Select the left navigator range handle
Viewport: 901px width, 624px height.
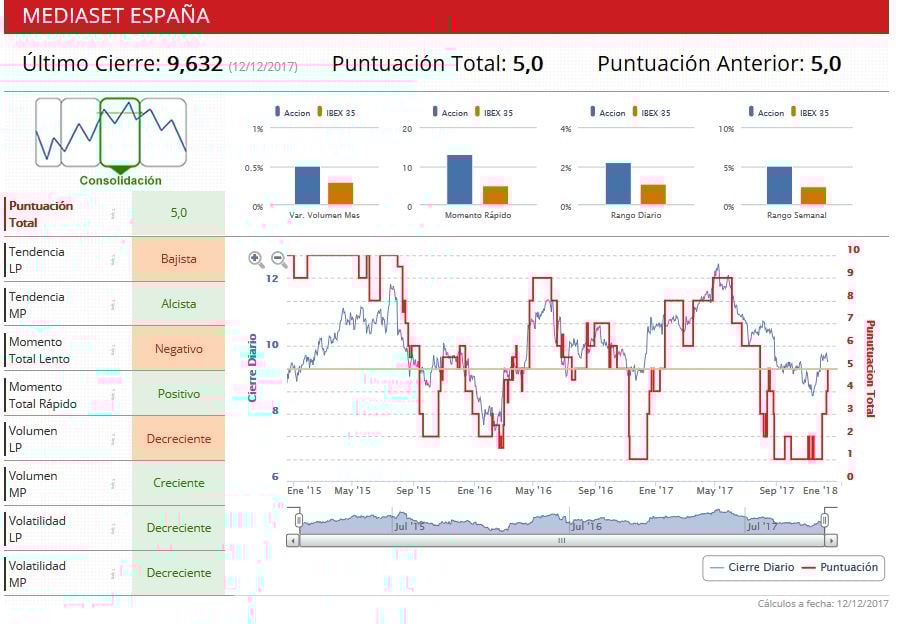[x=299, y=521]
